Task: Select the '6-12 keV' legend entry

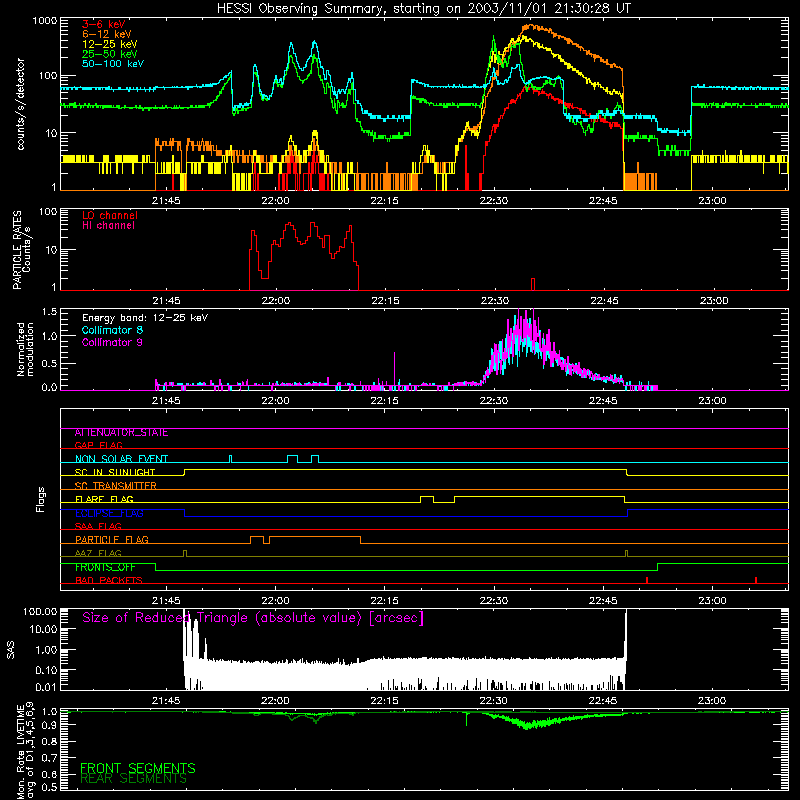Action: [x=107, y=34]
